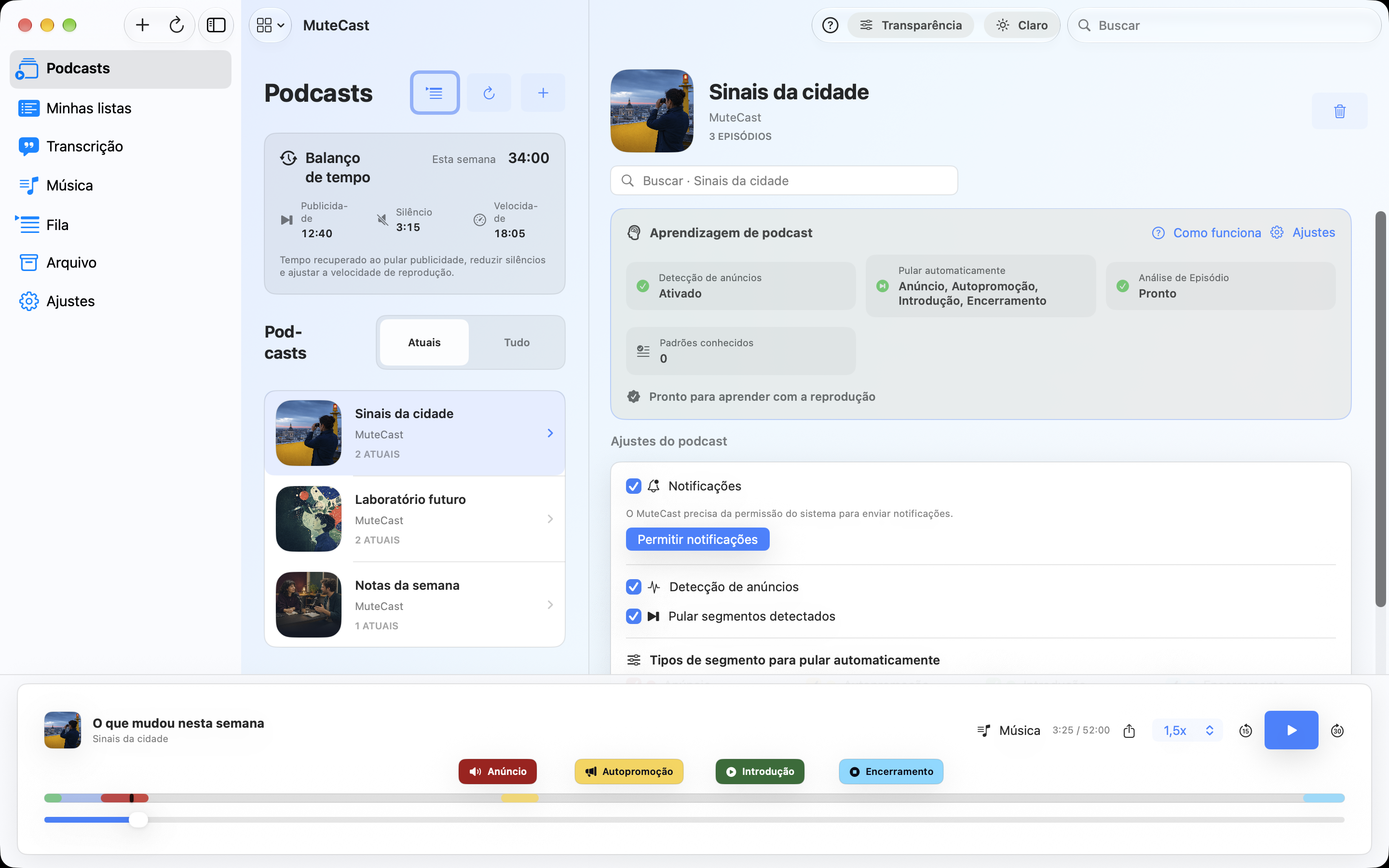1389x868 pixels.
Task: Open Transcrição in the sidebar
Action: [x=121, y=147]
